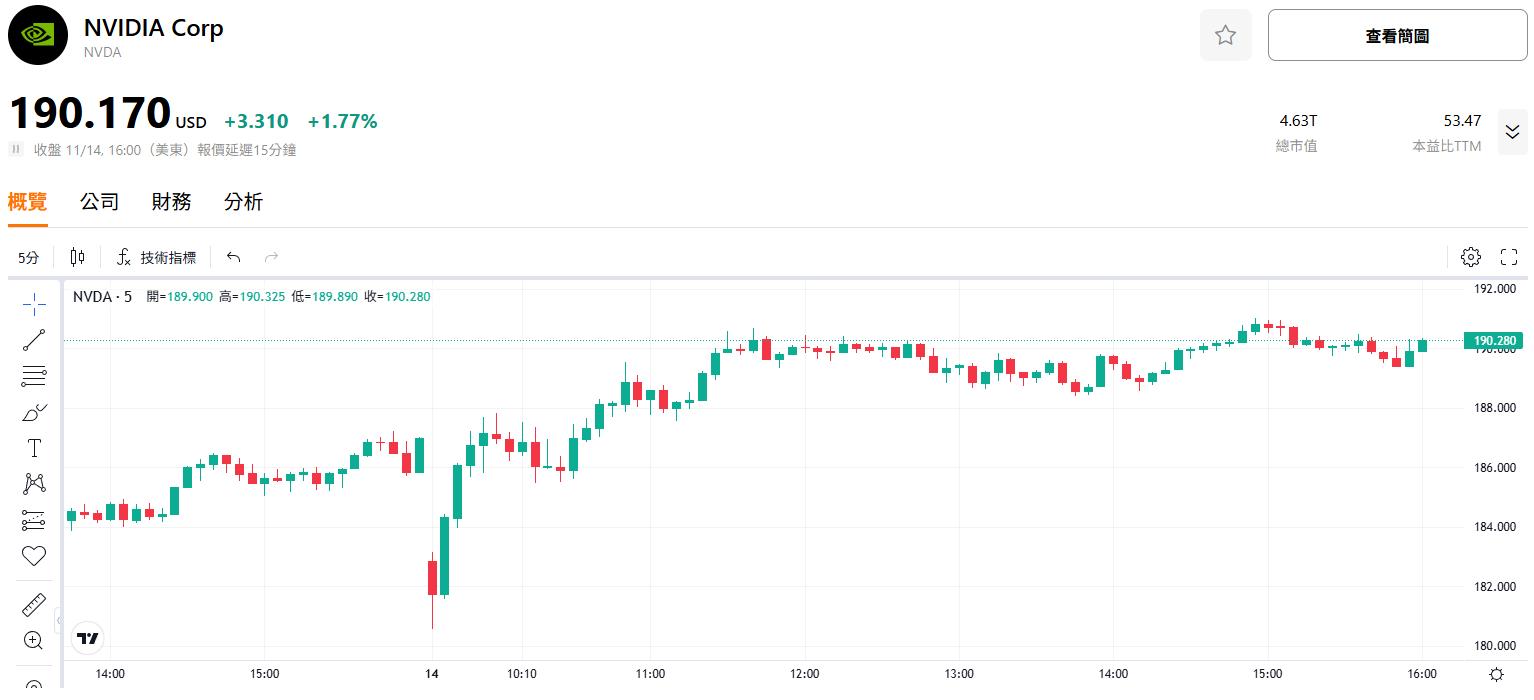Image resolution: width=1534 pixels, height=700 pixels.
Task: Activate the zoom-in magnifier tool
Action: 34,640
